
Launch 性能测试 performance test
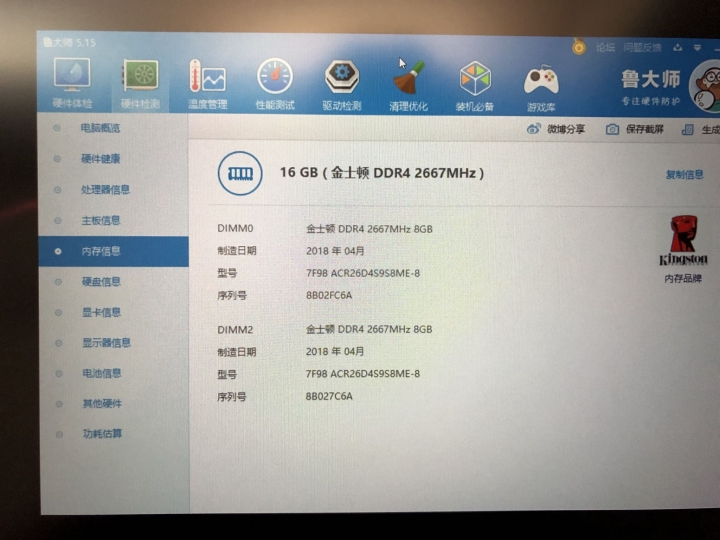click(x=275, y=84)
